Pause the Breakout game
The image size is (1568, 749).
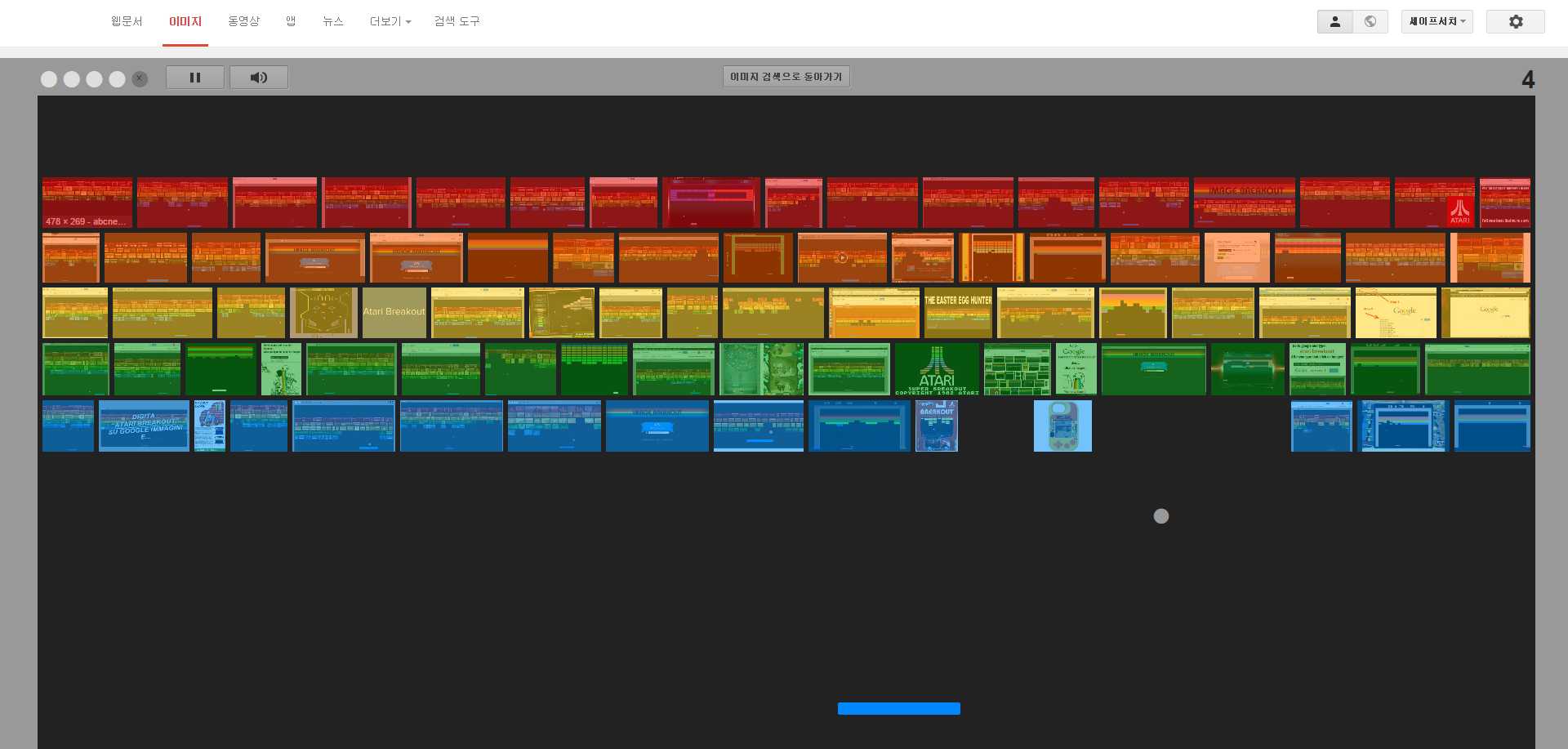click(195, 78)
